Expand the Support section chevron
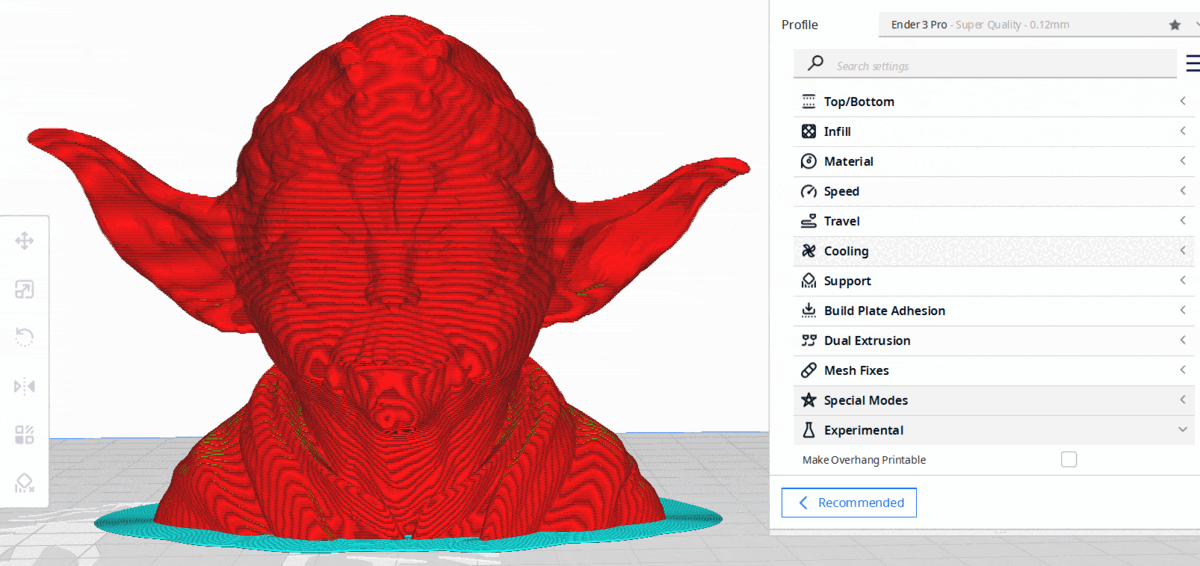 tap(1183, 281)
